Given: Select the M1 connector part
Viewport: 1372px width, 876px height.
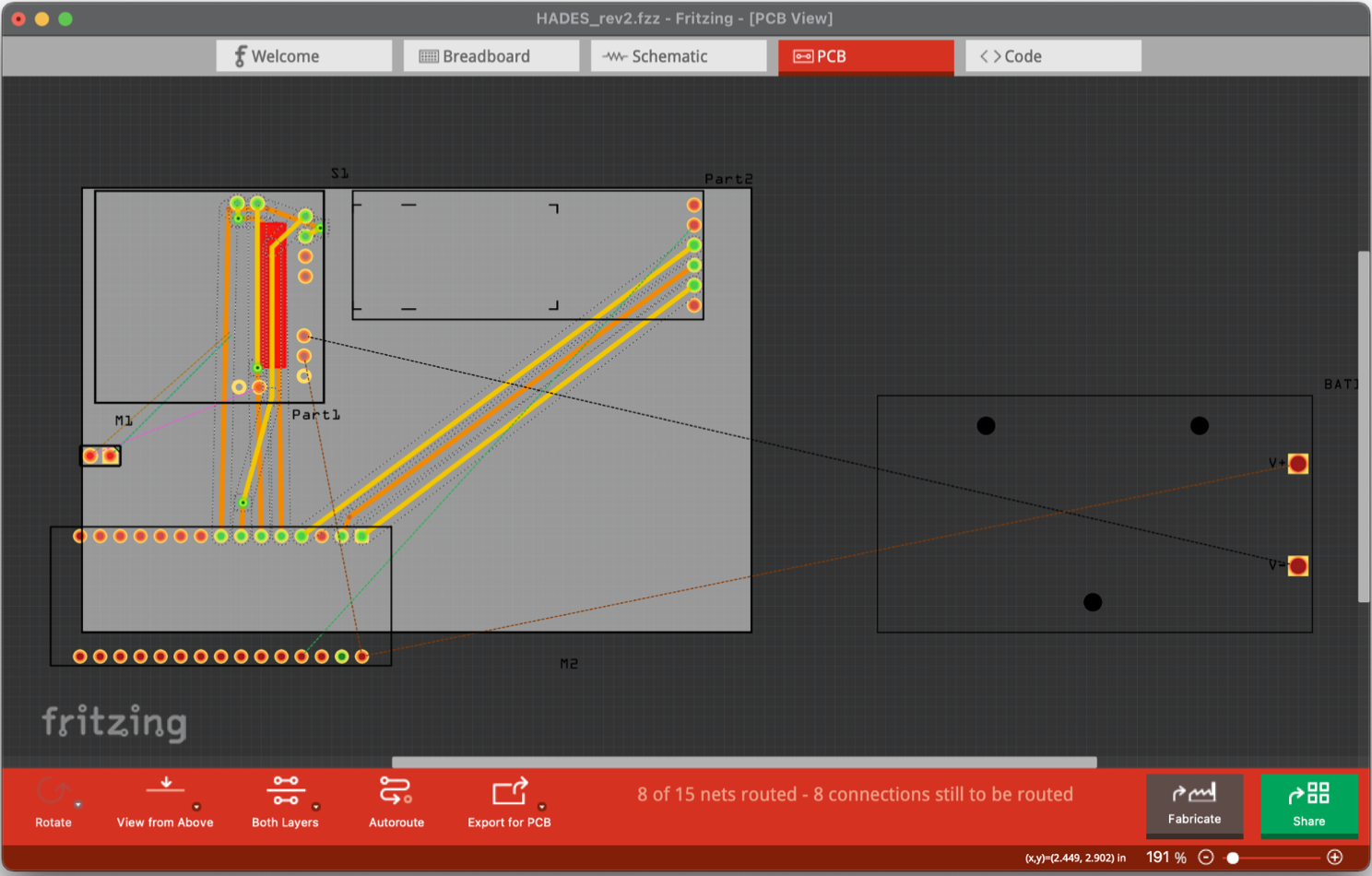Looking at the screenshot, I should coord(101,456).
